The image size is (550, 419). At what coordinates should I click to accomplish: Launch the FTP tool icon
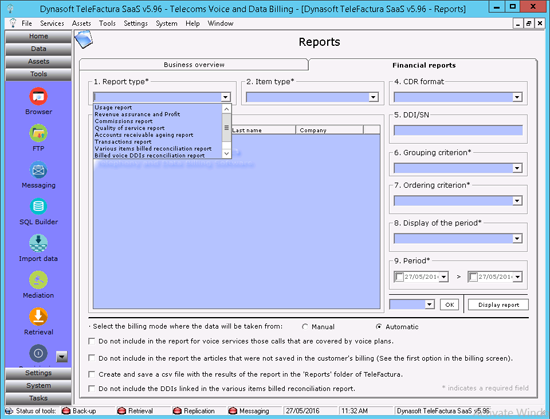(x=38, y=133)
